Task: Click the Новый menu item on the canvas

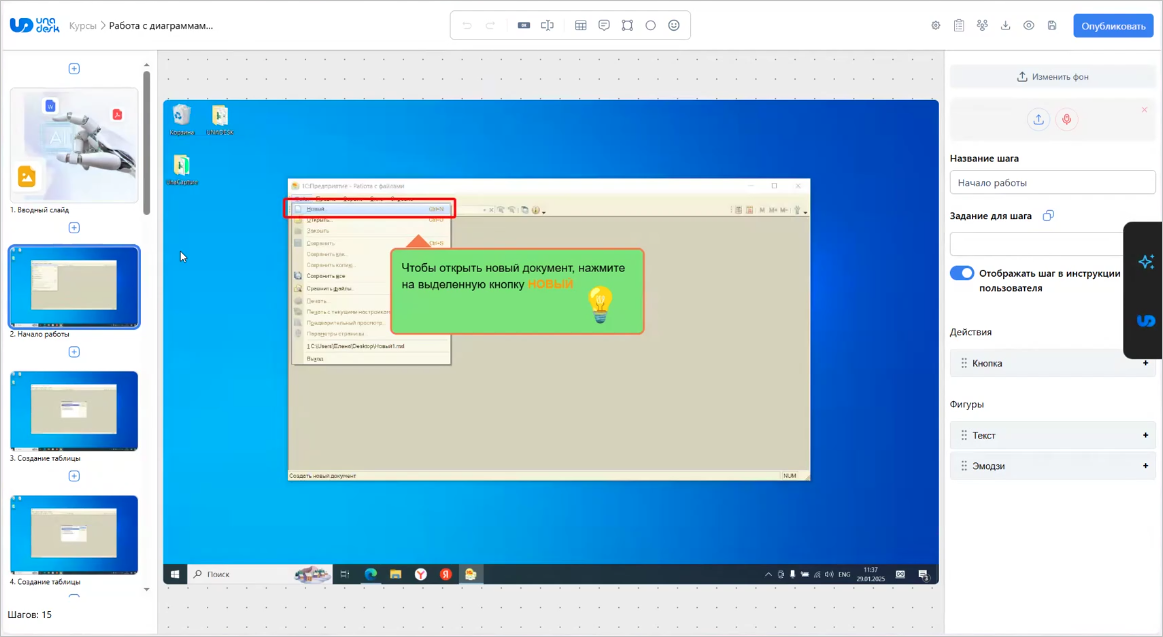Action: click(369, 208)
